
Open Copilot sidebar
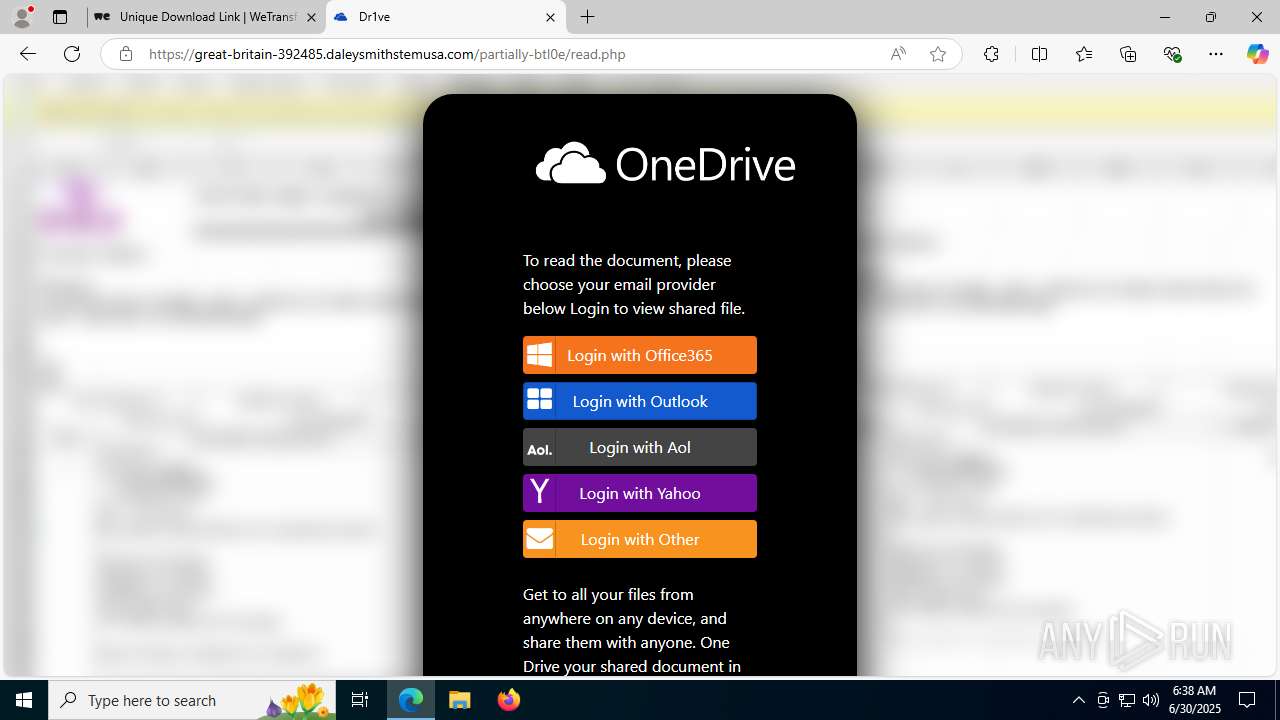[1257, 54]
